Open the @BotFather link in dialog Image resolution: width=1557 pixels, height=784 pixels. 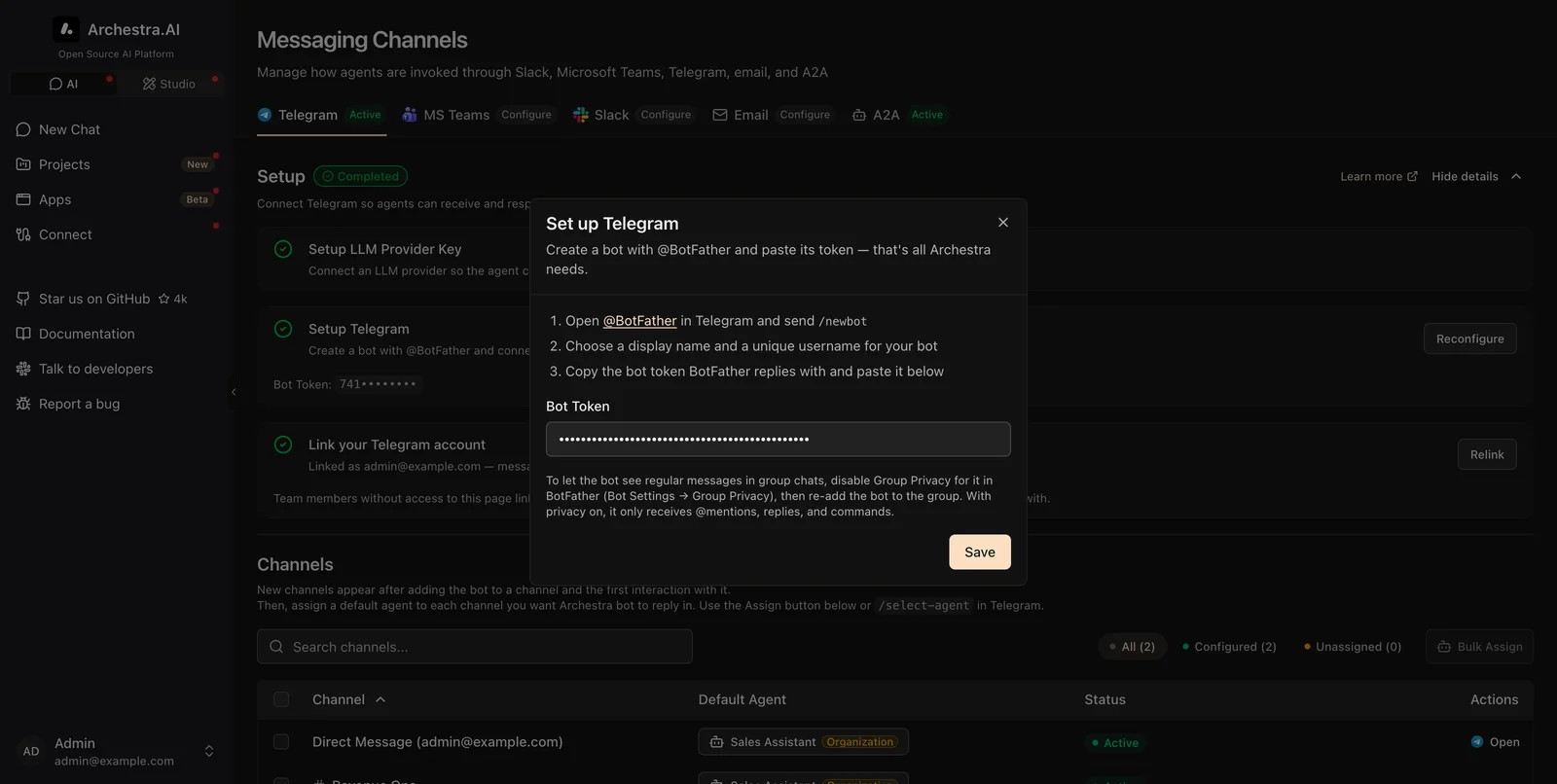[639, 321]
